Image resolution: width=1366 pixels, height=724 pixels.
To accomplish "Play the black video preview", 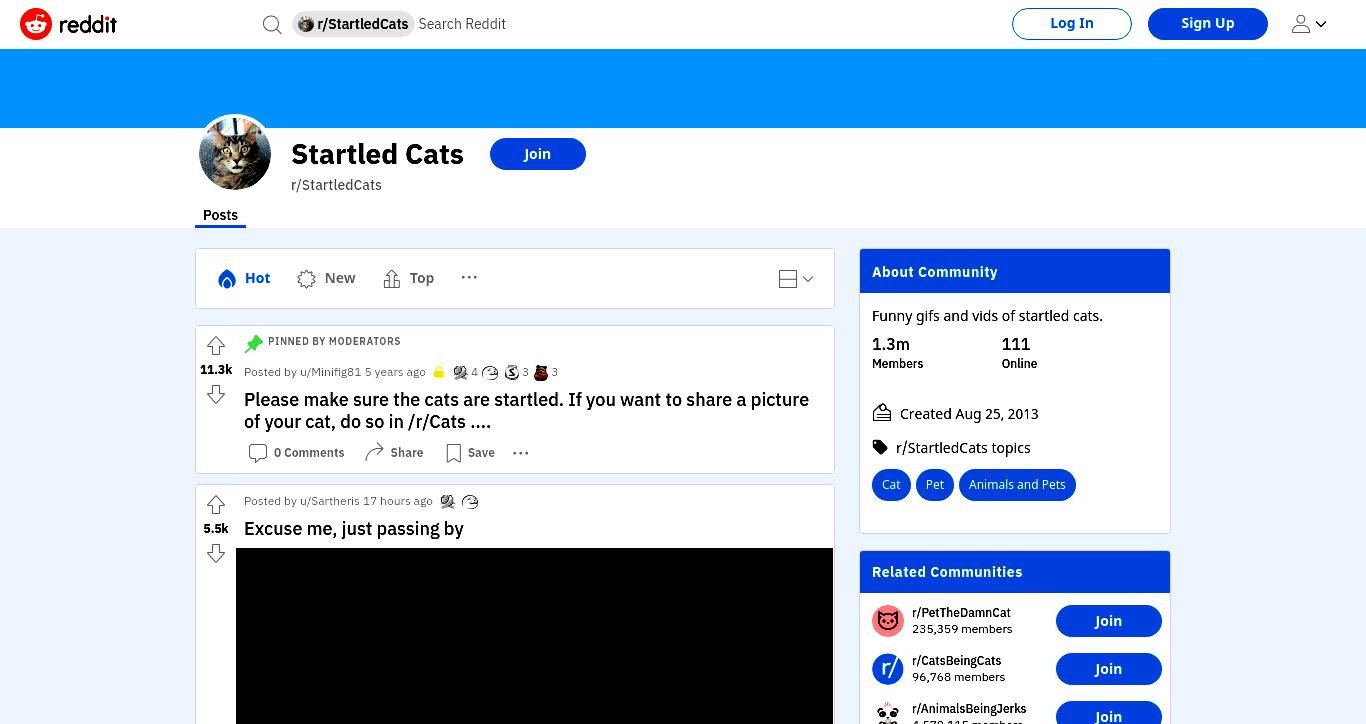I will click(x=534, y=636).
